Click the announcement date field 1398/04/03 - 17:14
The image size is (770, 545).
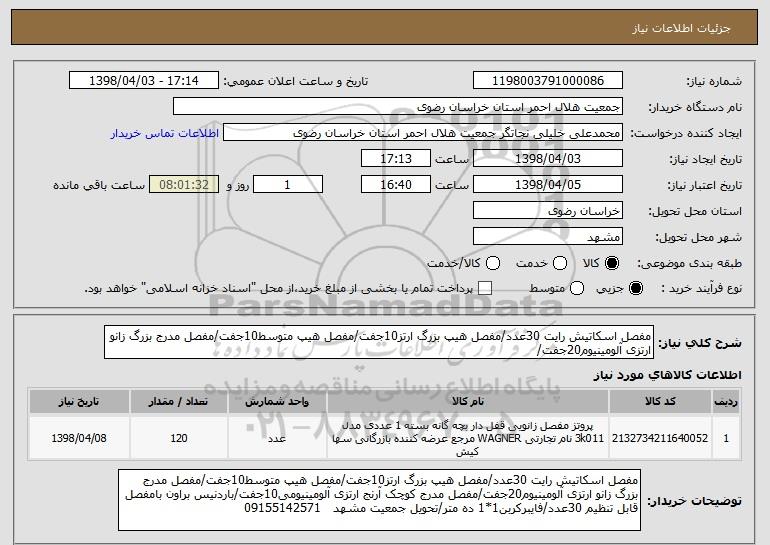144,81
